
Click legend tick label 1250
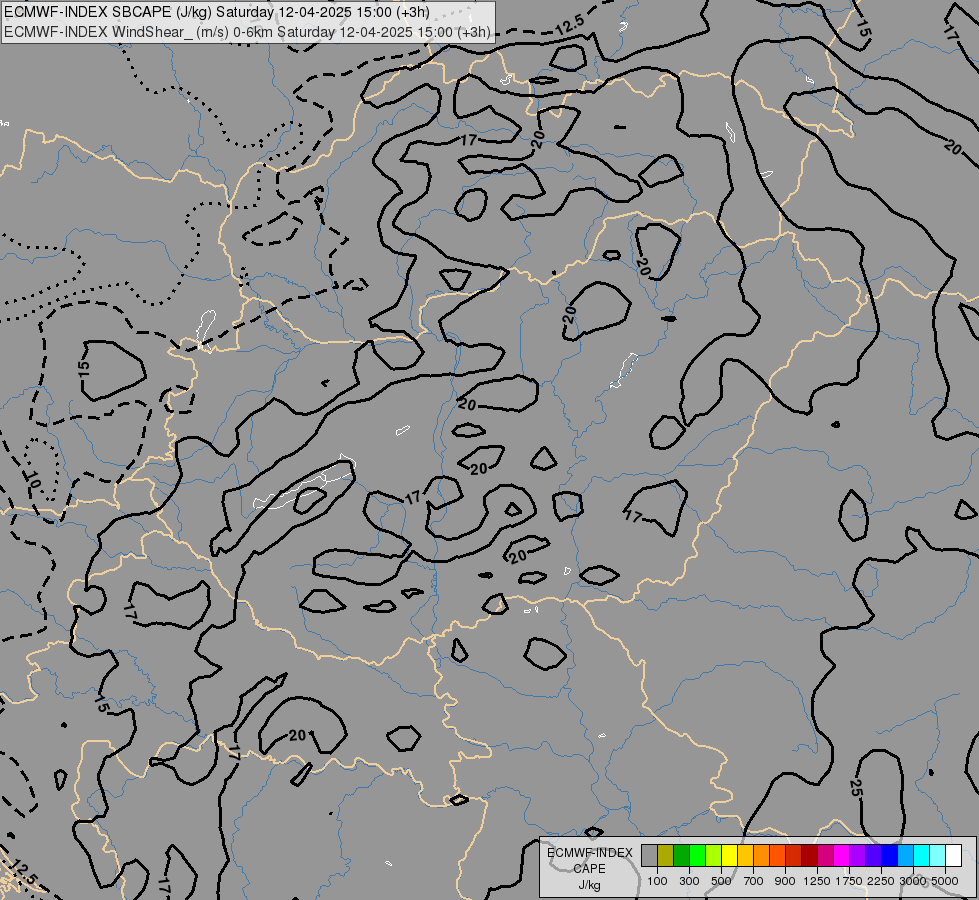click(x=817, y=881)
